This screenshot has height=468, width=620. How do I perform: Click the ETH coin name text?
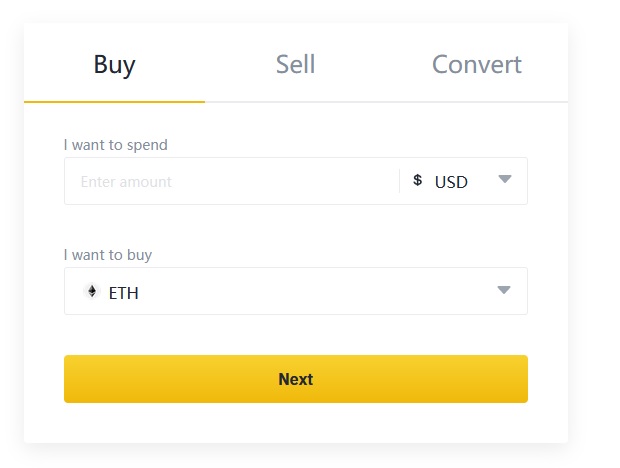[x=124, y=293]
